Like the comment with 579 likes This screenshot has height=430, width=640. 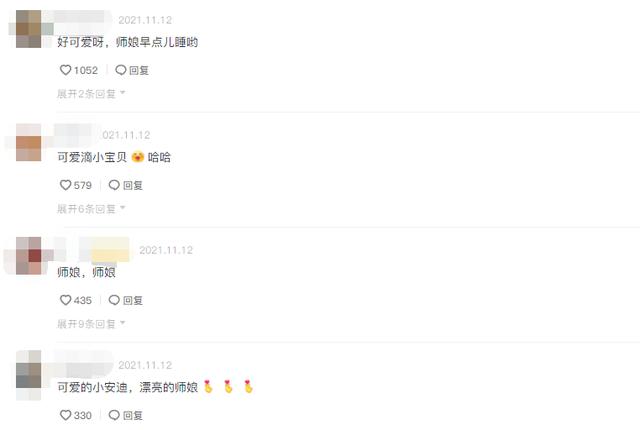click(65, 185)
